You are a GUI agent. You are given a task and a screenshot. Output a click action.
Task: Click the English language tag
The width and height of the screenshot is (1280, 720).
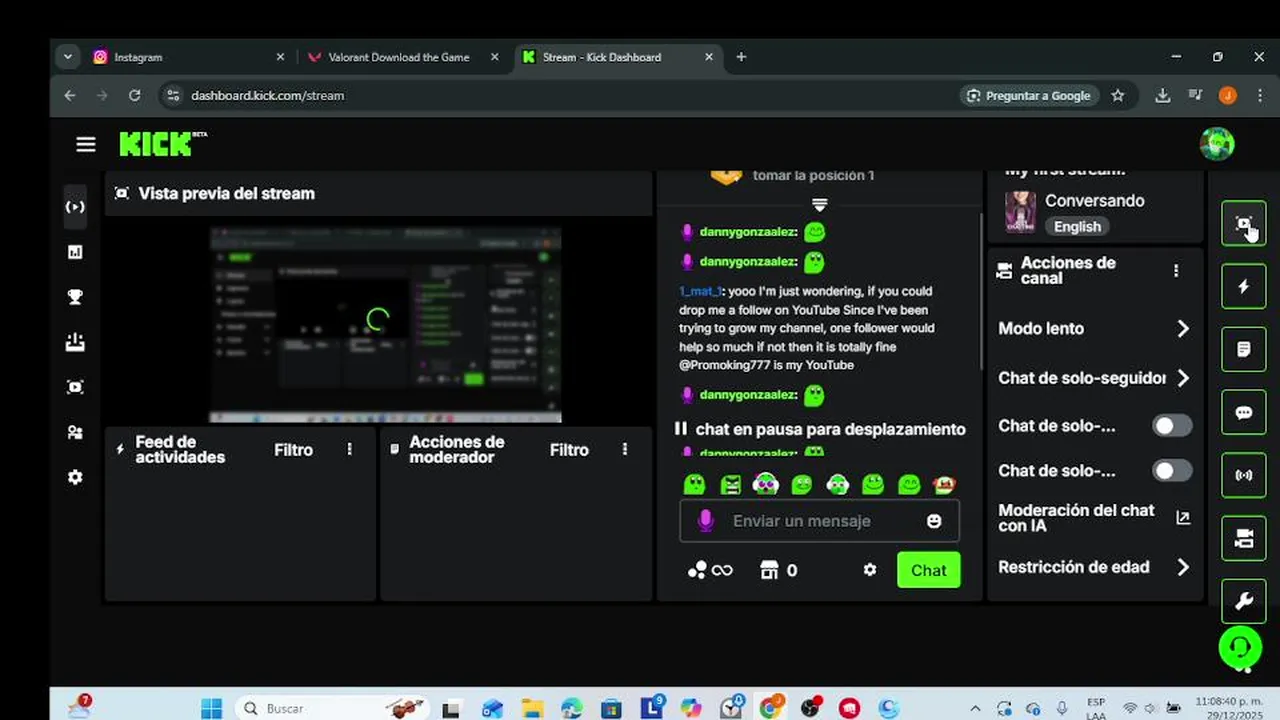(x=1077, y=227)
